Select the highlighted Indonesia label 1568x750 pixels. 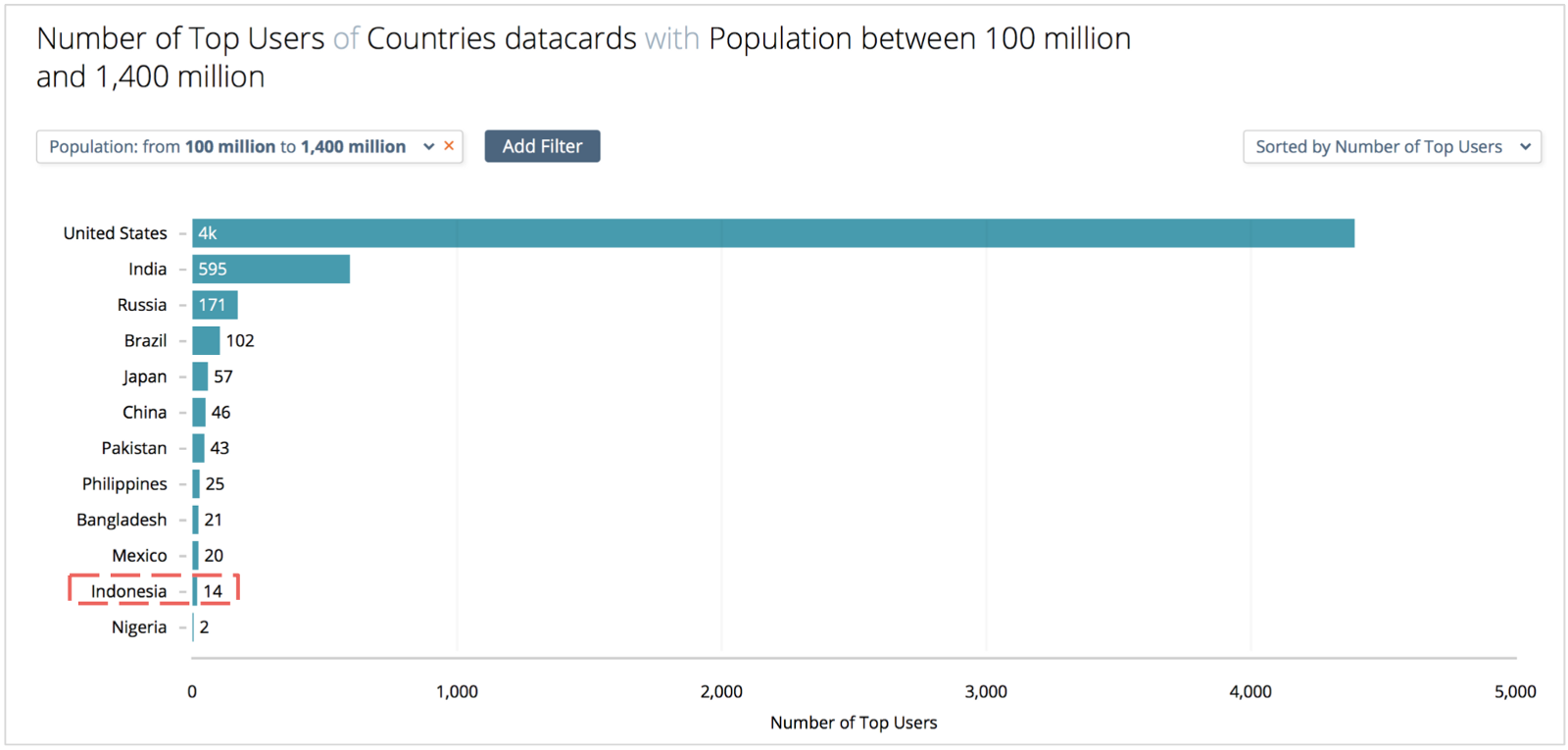(128, 591)
